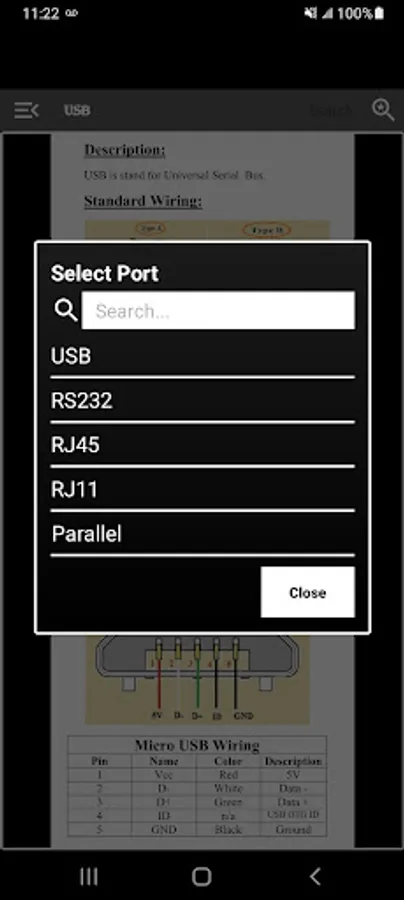
Task: Select Parallel port entry
Action: click(203, 534)
